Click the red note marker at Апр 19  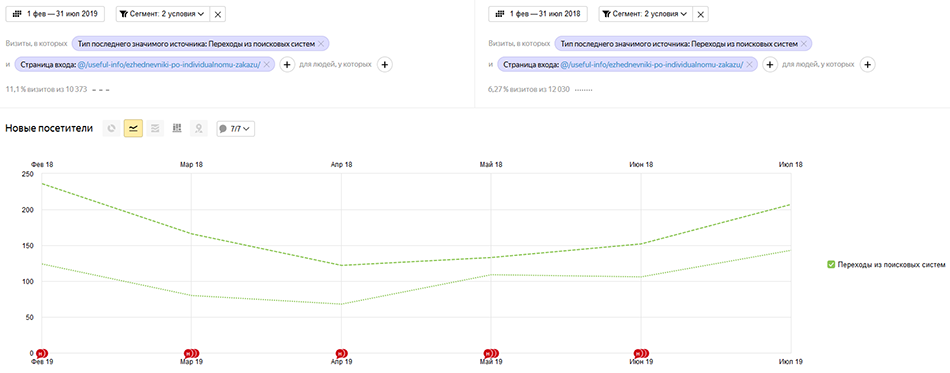coord(341,353)
